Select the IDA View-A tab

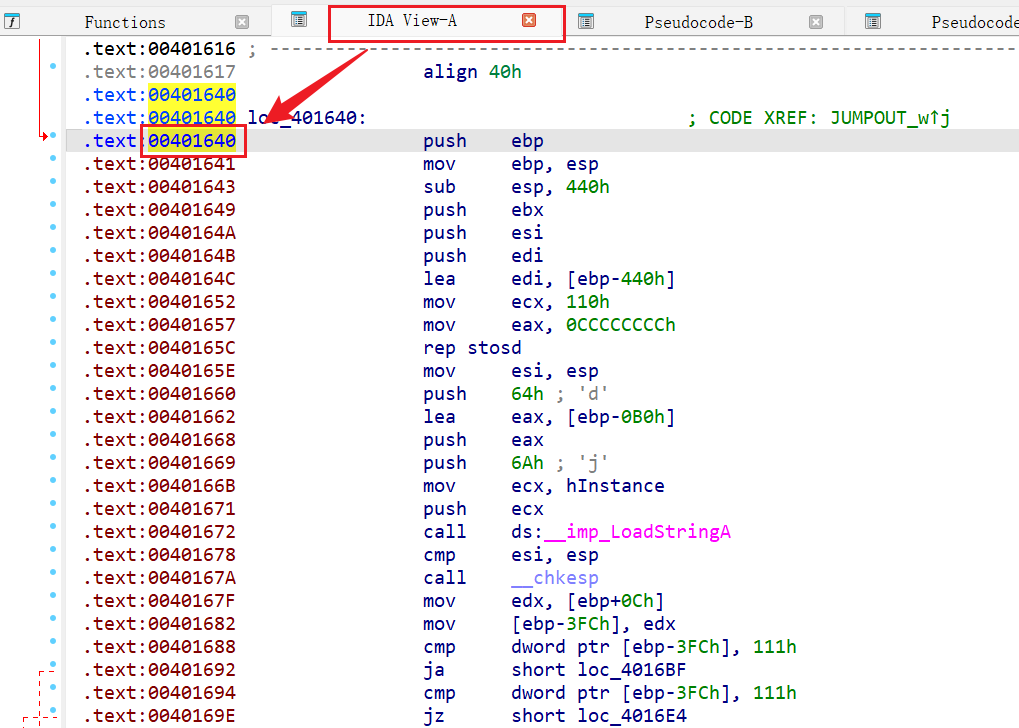(412, 21)
